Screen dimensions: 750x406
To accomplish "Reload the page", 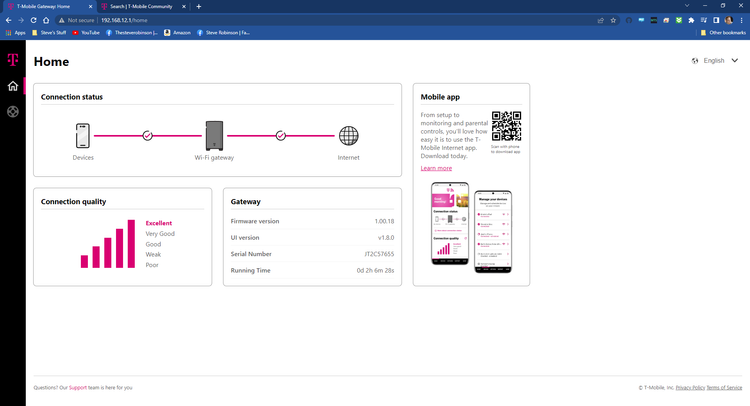I will pos(33,20).
